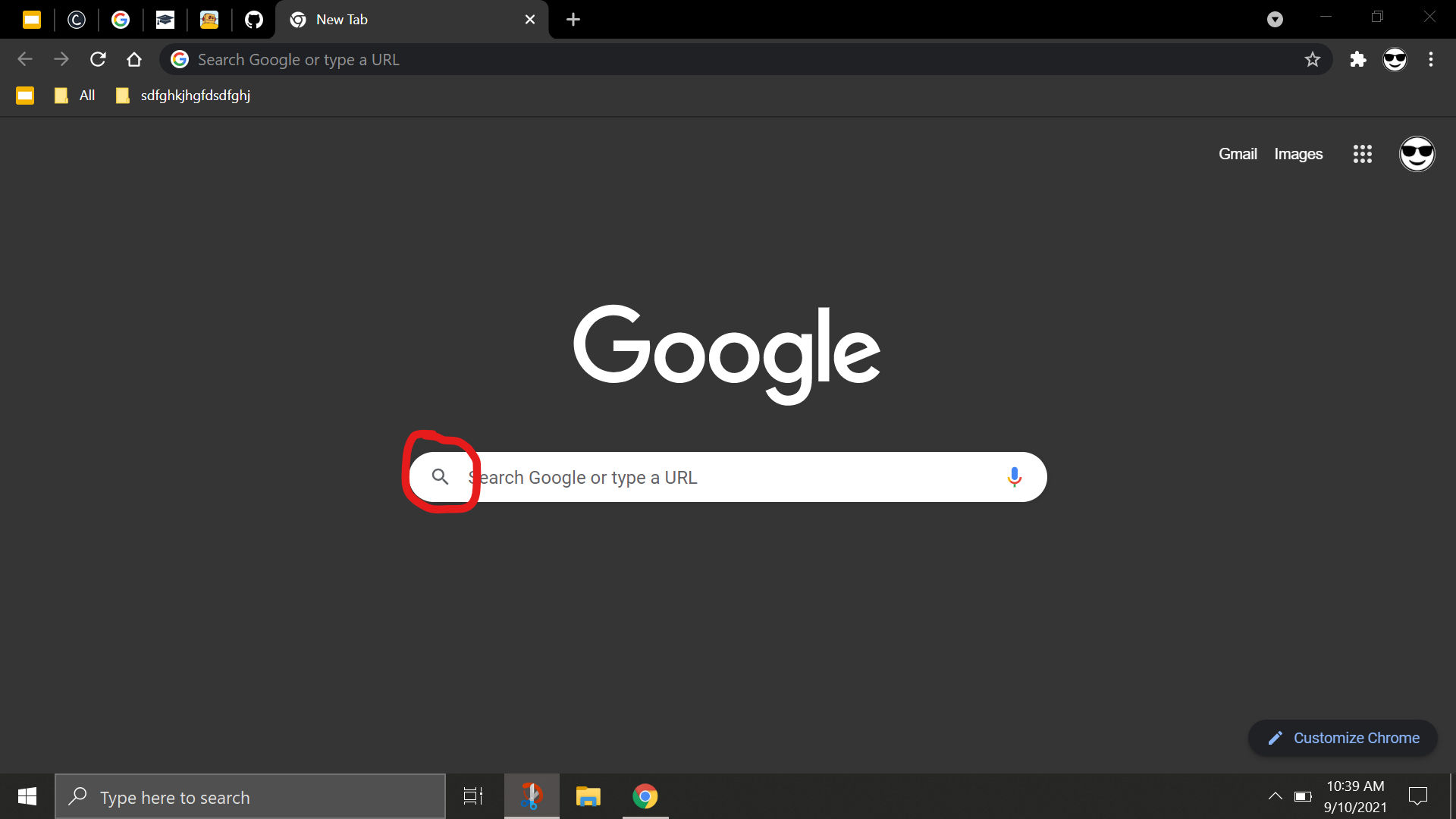Image resolution: width=1456 pixels, height=819 pixels.
Task: Bookmark this page using the star icon
Action: [1313, 59]
